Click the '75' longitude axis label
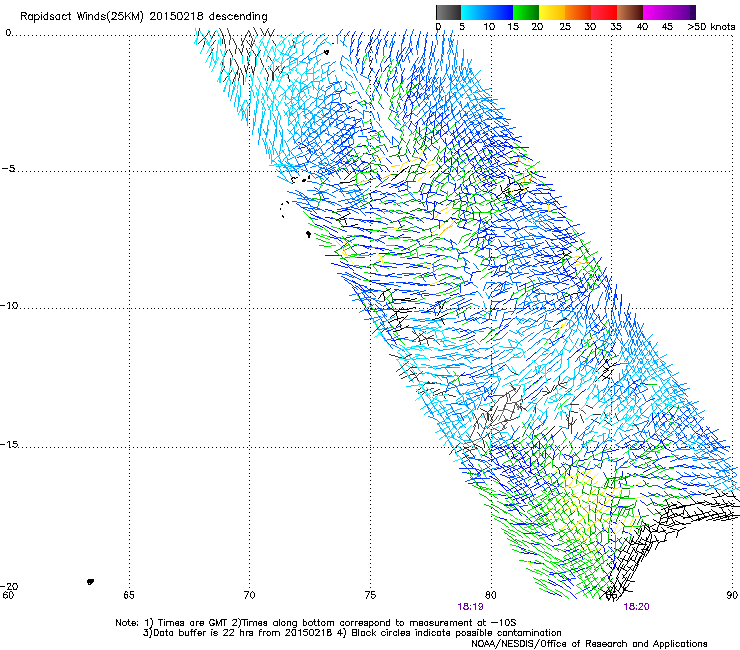The width and height of the screenshot is (740, 650). pyautogui.click(x=370, y=595)
